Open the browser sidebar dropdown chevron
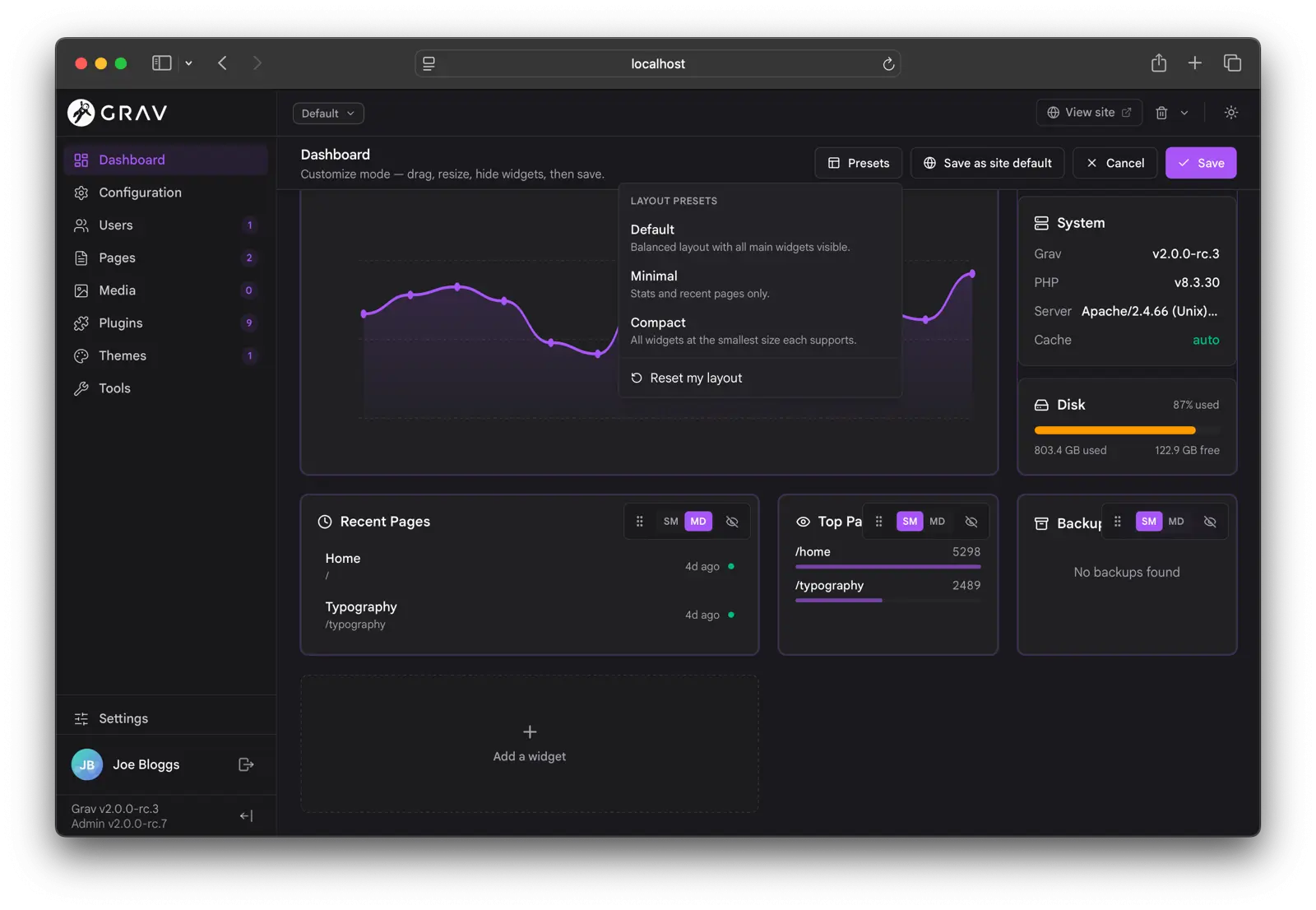The width and height of the screenshot is (1316, 910). 188,63
